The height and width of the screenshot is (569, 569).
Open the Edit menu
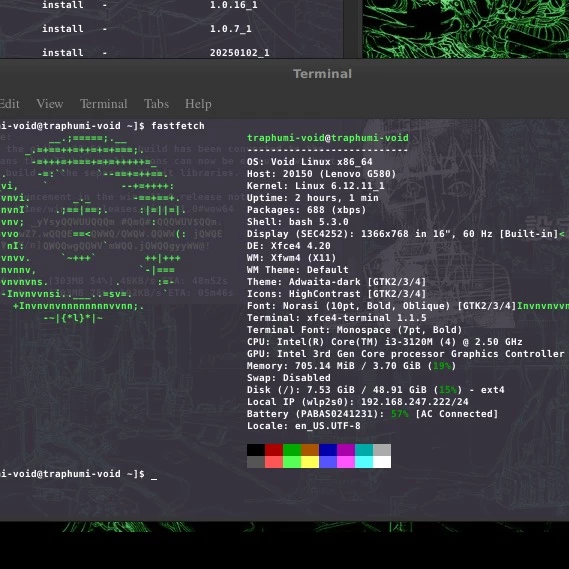9,104
